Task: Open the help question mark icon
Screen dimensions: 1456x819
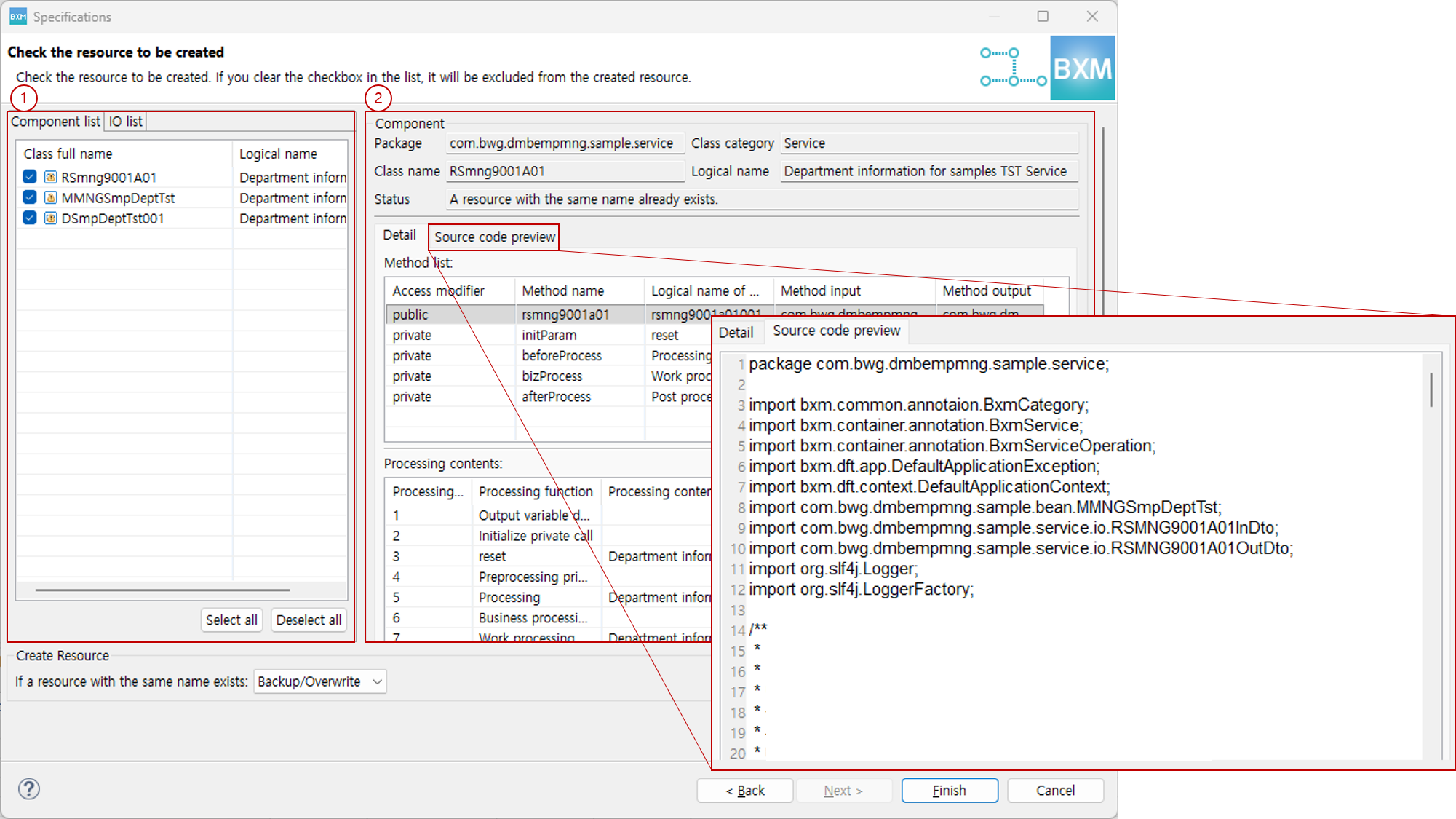Action: [x=28, y=788]
